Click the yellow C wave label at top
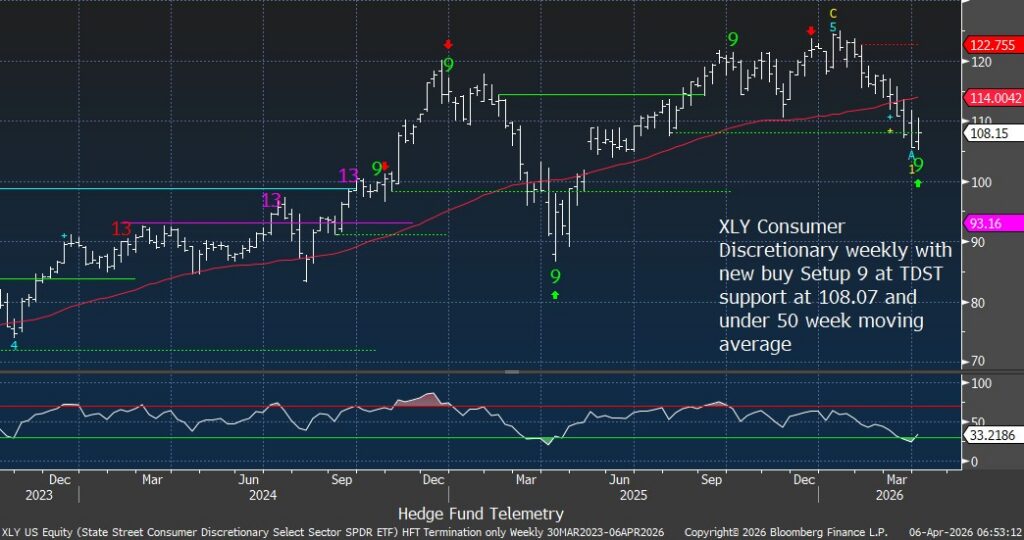 [x=832, y=13]
